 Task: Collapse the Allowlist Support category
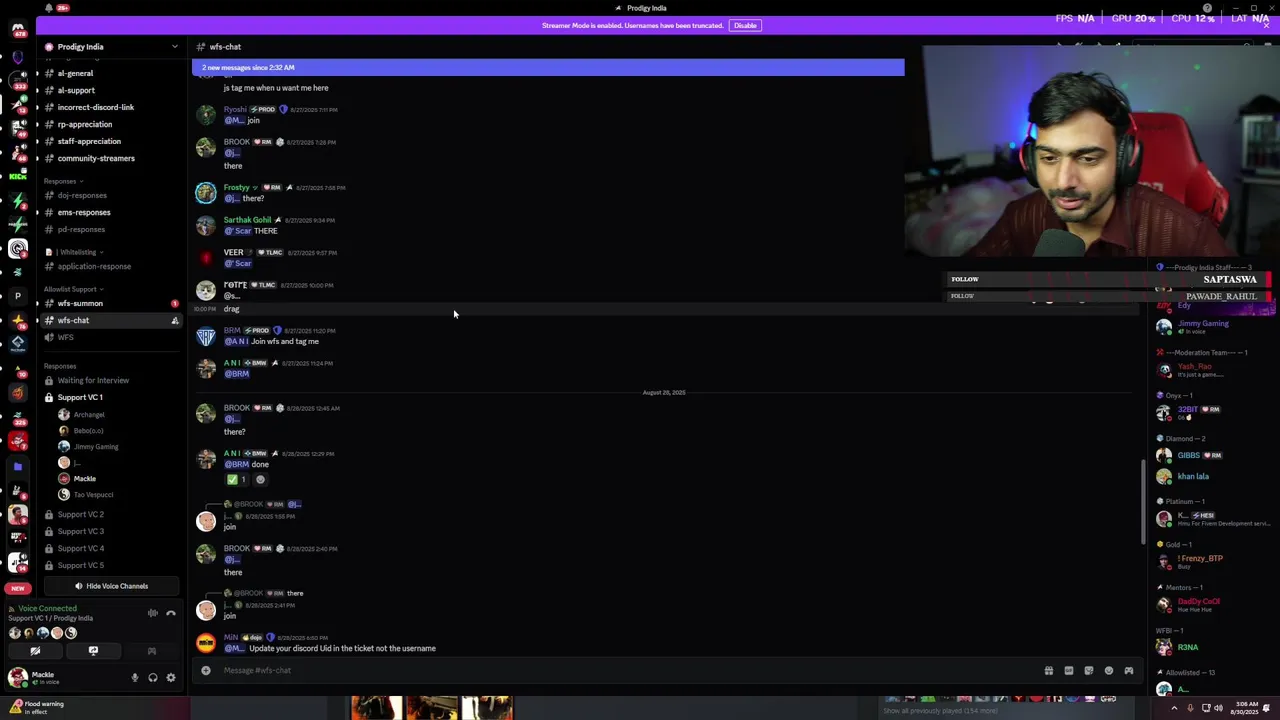74,289
